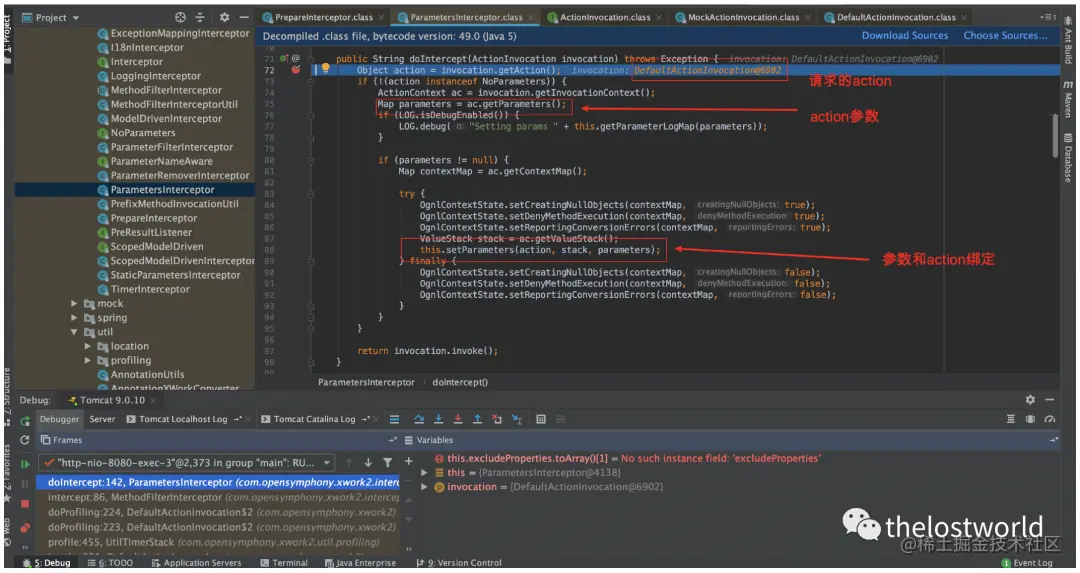Click Resume Program green play icon
The width and height of the screenshot is (1080, 573).
point(25,464)
